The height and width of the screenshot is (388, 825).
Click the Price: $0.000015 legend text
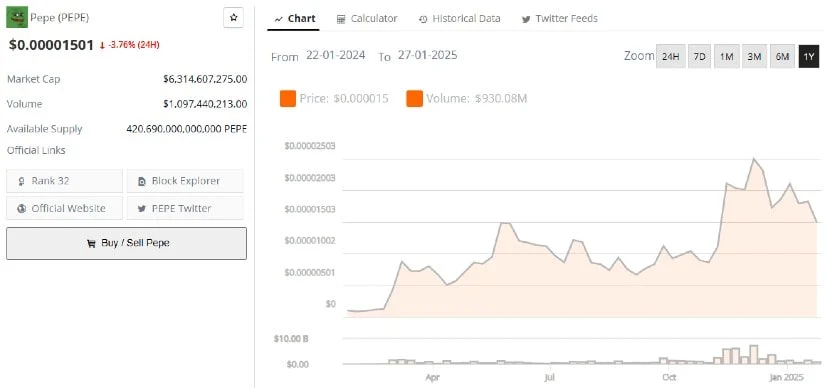(x=344, y=98)
